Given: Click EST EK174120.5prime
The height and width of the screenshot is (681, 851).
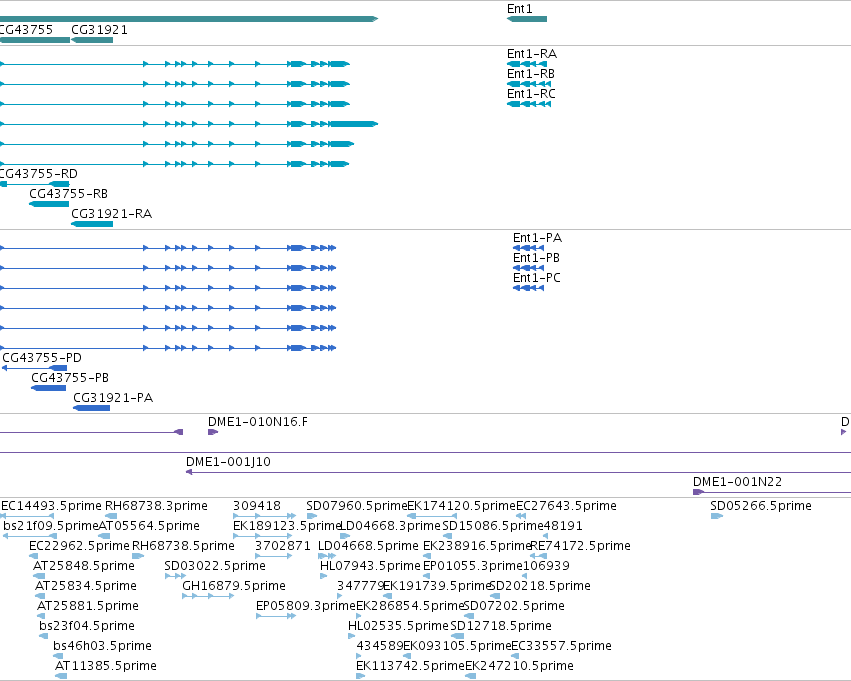Looking at the screenshot, I should (461, 506).
